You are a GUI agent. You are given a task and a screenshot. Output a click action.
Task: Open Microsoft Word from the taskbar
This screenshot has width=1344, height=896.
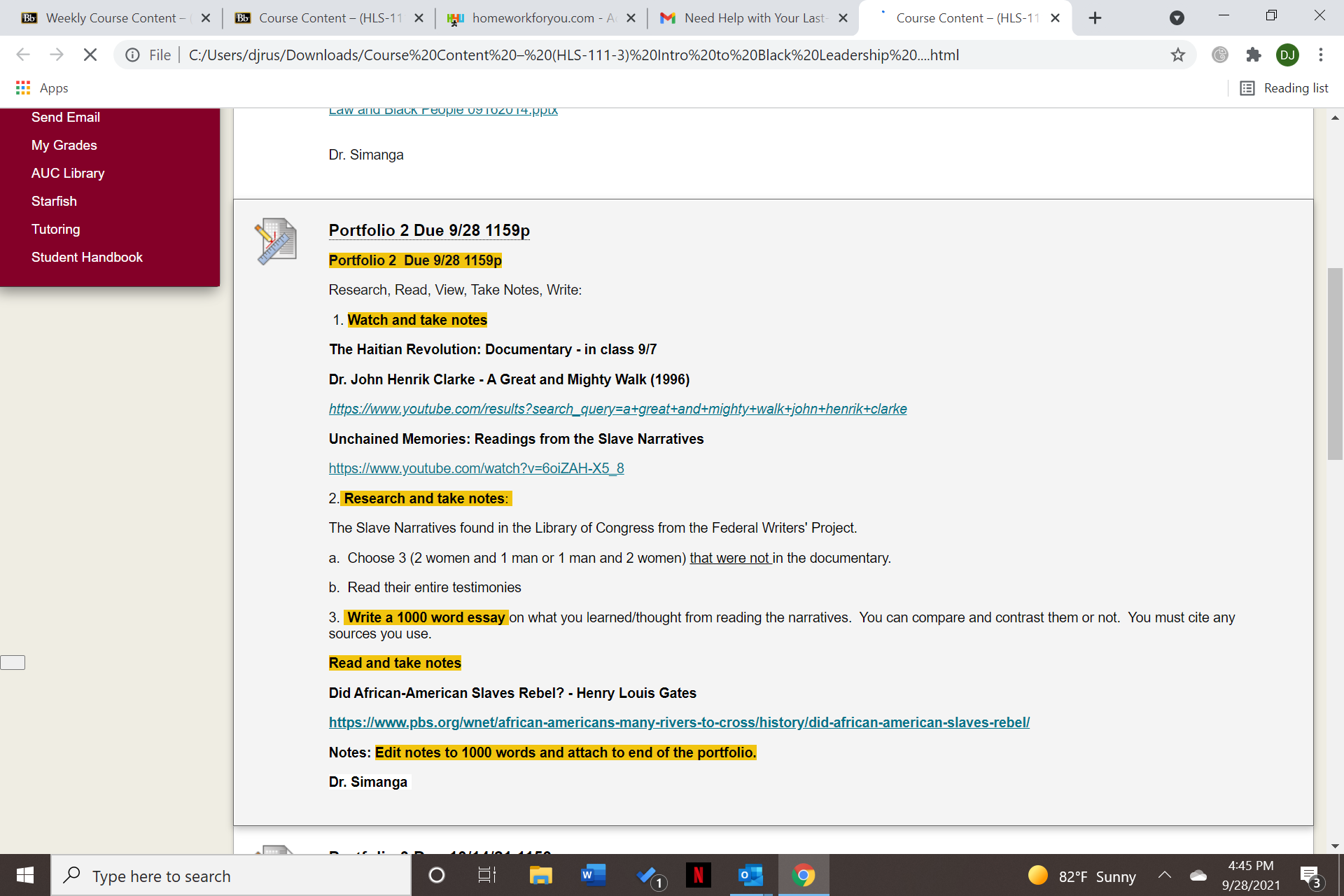pos(593,875)
